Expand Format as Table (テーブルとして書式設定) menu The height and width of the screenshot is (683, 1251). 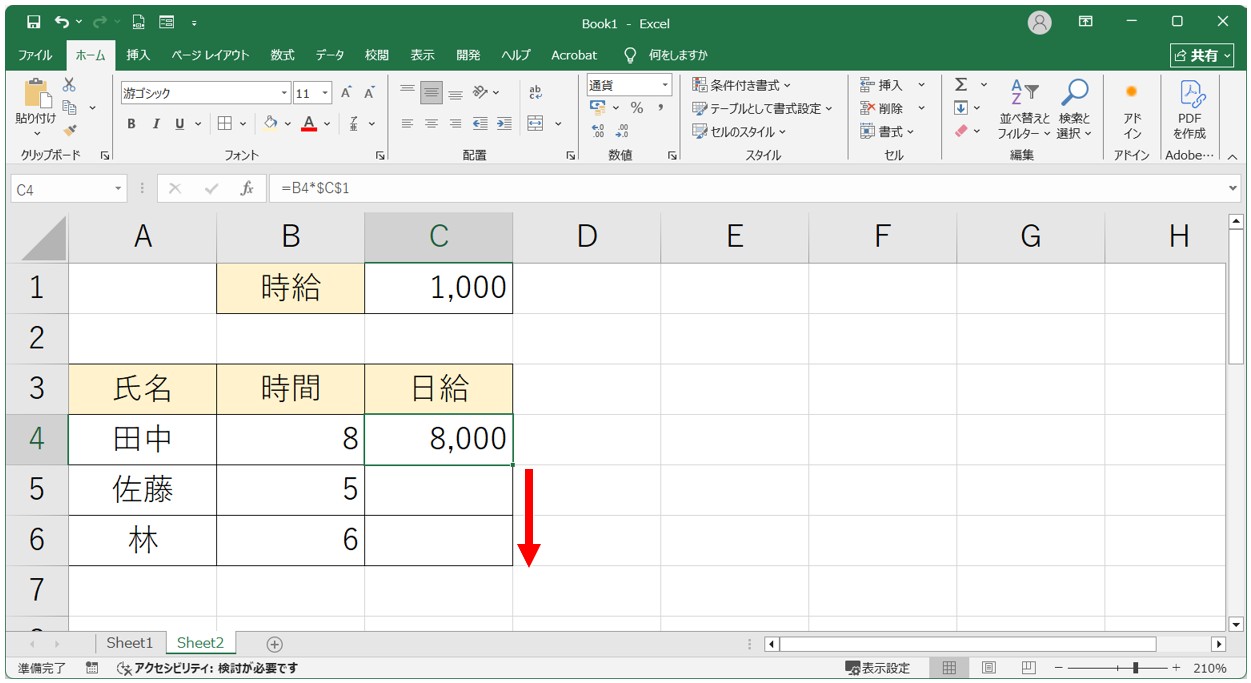(x=763, y=108)
